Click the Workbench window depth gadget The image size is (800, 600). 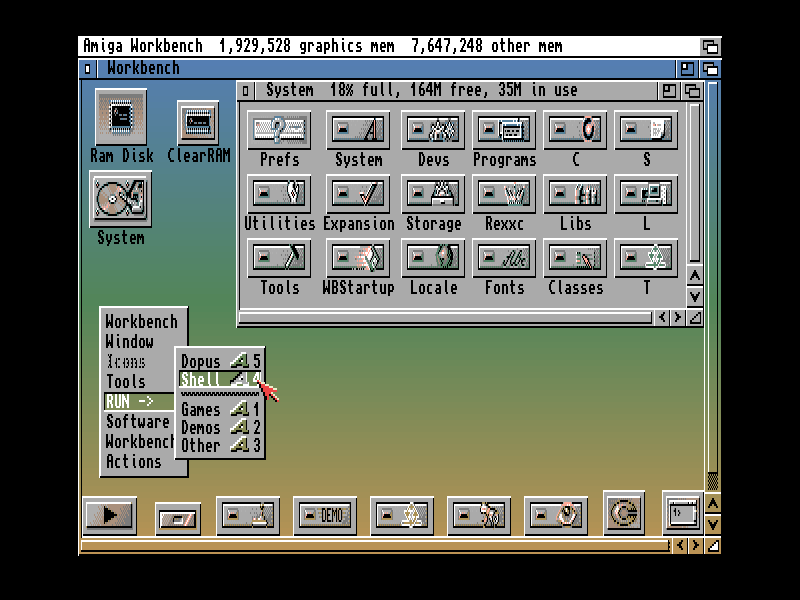(x=710, y=68)
